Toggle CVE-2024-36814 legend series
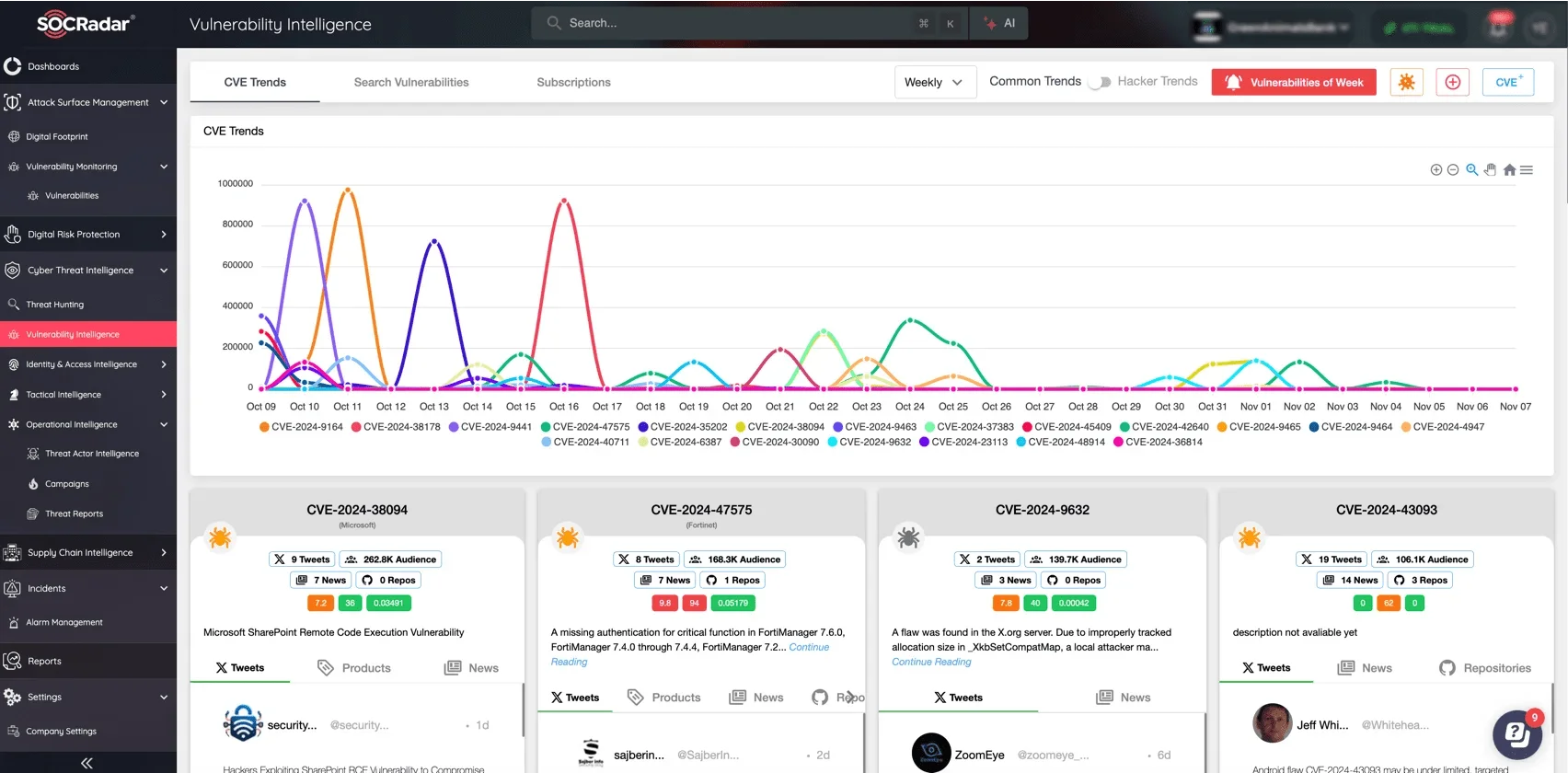Screen dimensions: 1568x773 [1159, 442]
